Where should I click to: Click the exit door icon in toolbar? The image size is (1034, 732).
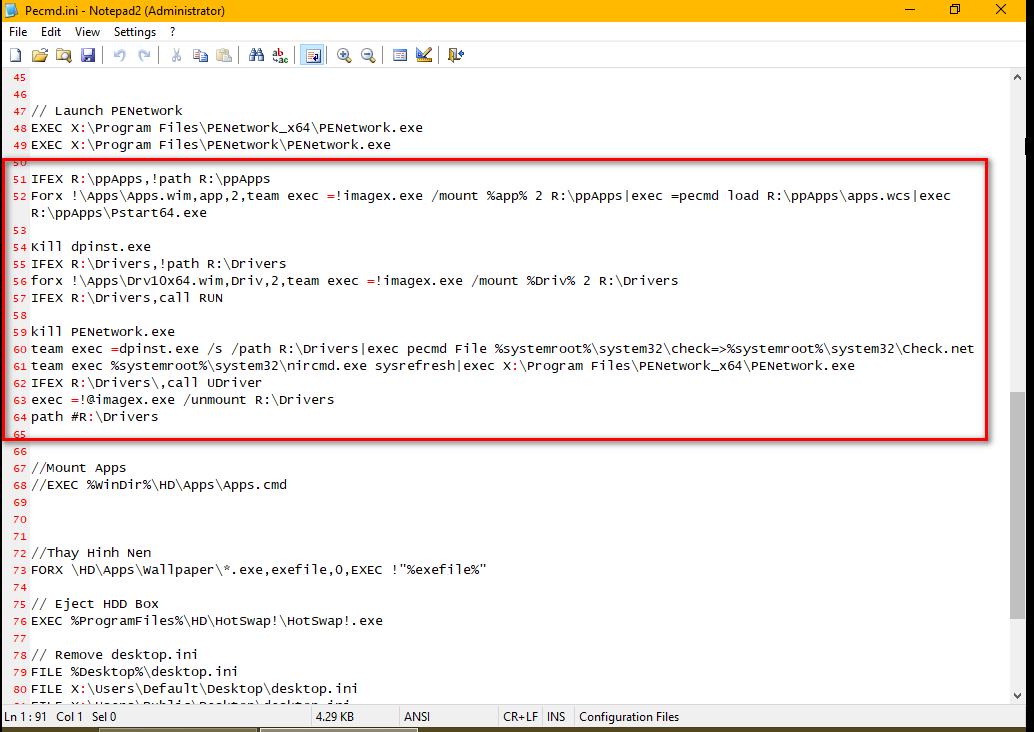pyautogui.click(x=456, y=55)
